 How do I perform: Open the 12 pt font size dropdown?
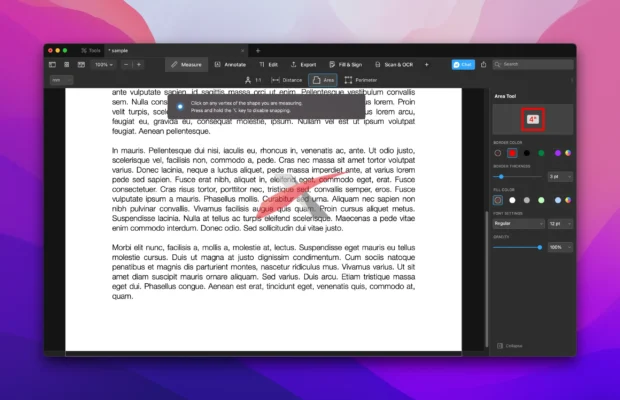click(560, 224)
